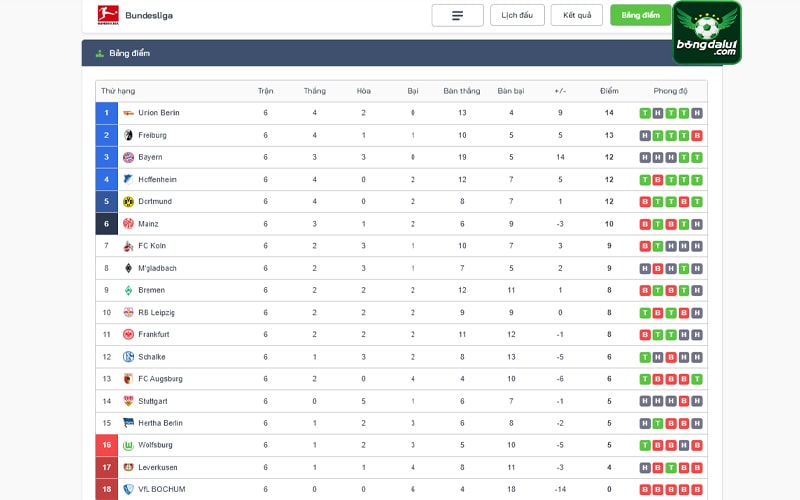Click VfL BOCHUM club crest
This screenshot has width=800, height=500.
point(129,489)
